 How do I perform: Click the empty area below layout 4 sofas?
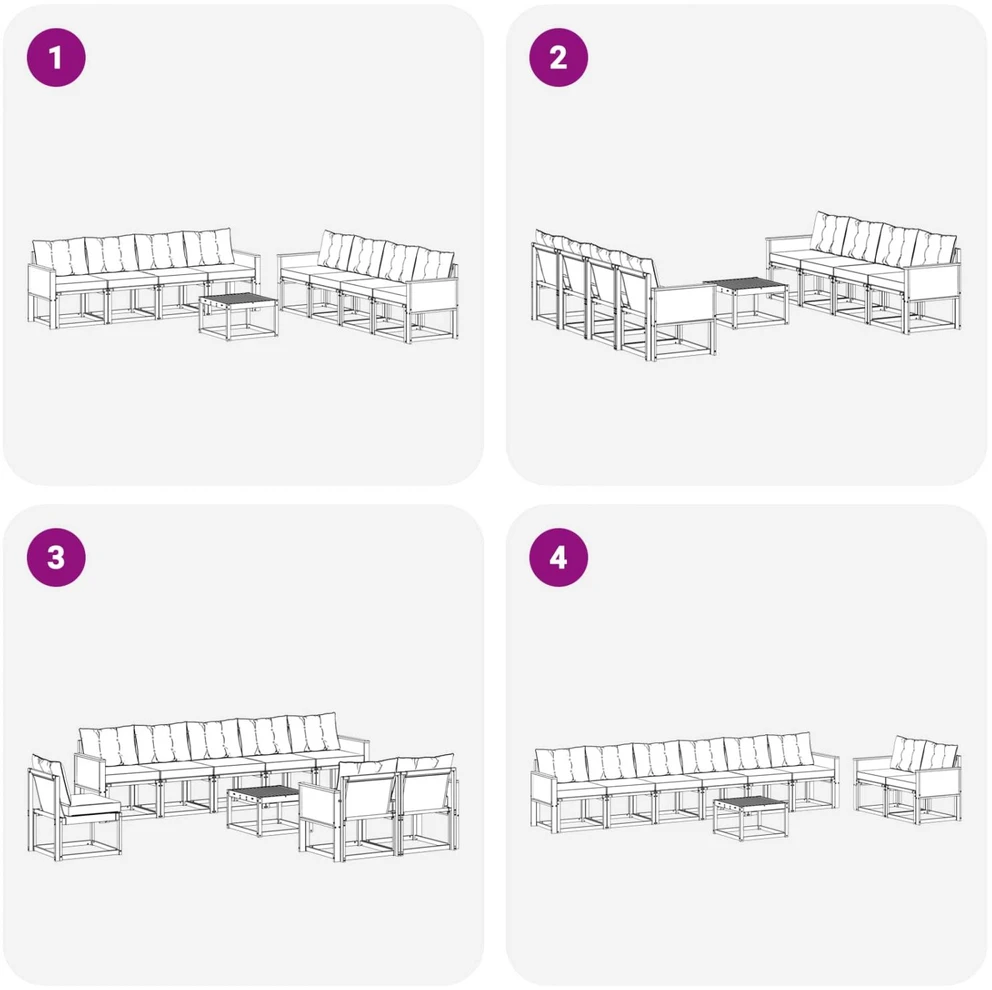(747, 911)
